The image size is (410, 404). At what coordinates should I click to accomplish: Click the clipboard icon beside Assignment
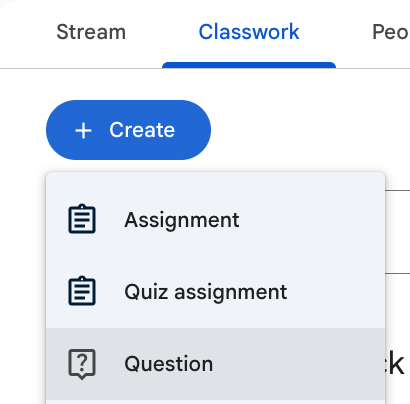pos(82,219)
